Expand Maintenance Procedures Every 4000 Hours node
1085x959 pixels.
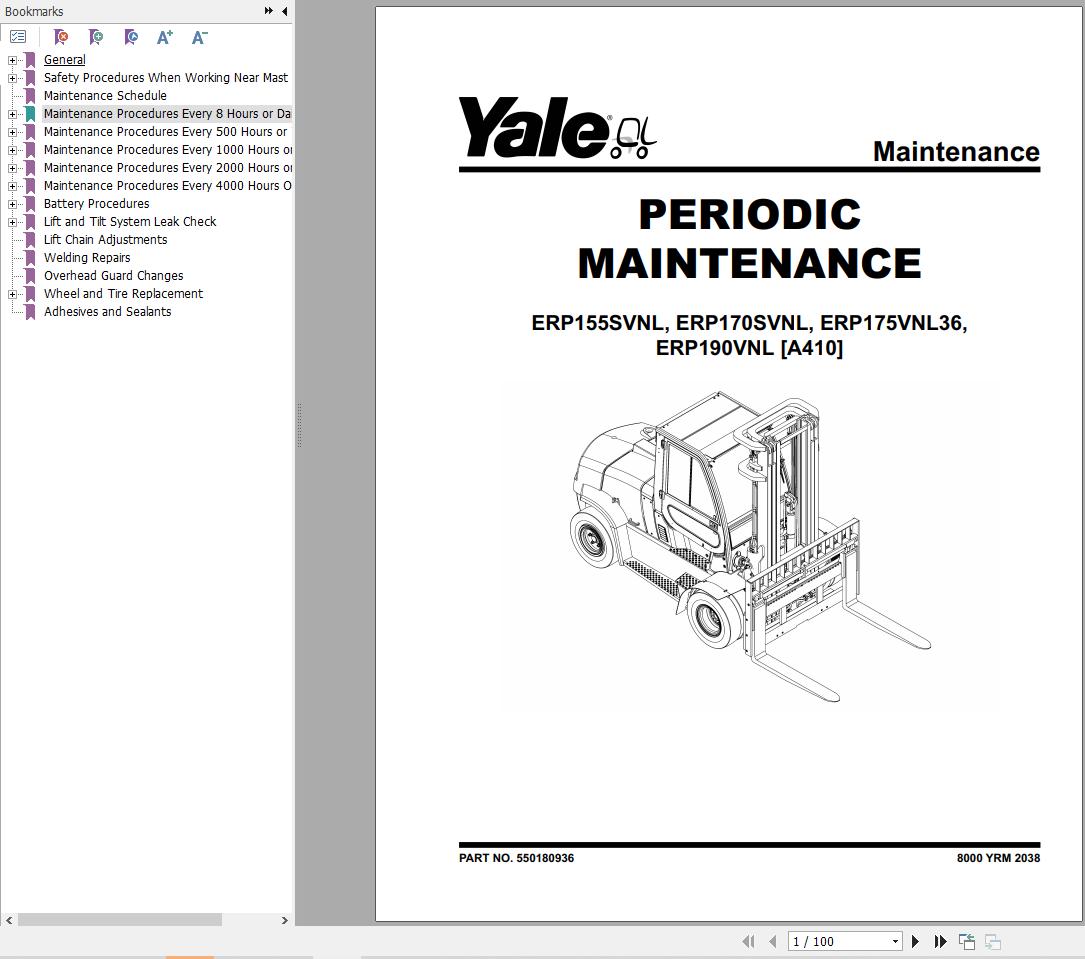[12, 186]
